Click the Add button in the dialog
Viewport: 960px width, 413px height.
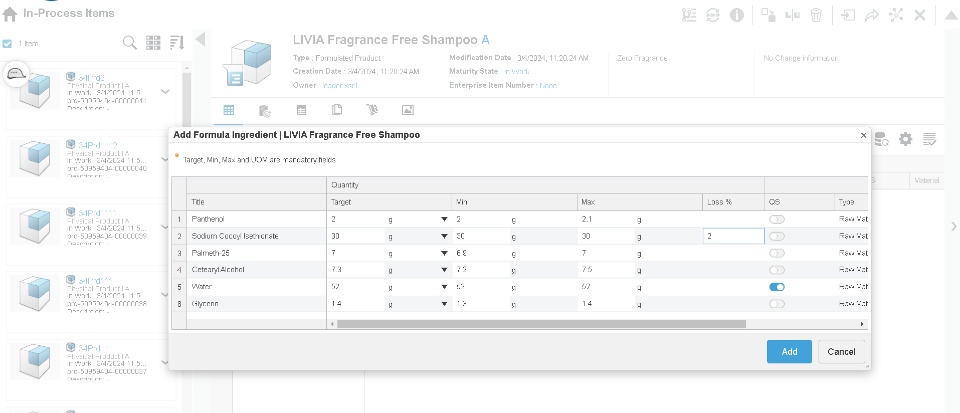point(789,352)
